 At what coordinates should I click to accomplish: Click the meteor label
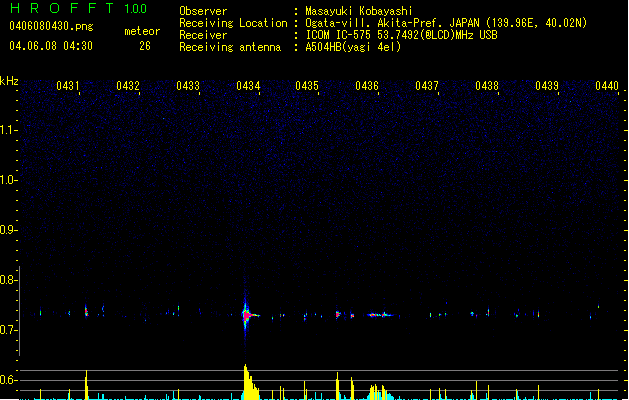(142, 31)
